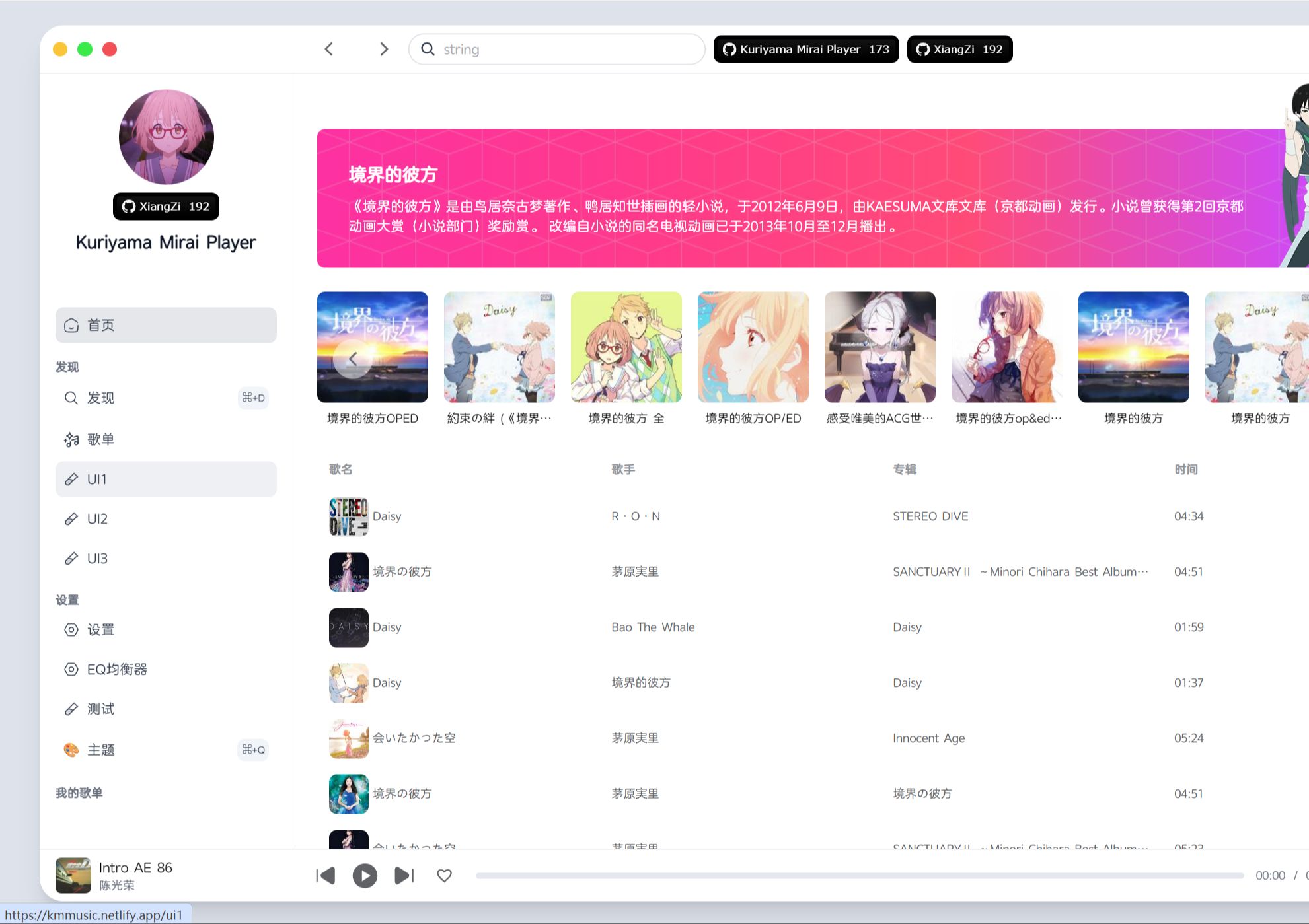Skip to next track

point(404,876)
